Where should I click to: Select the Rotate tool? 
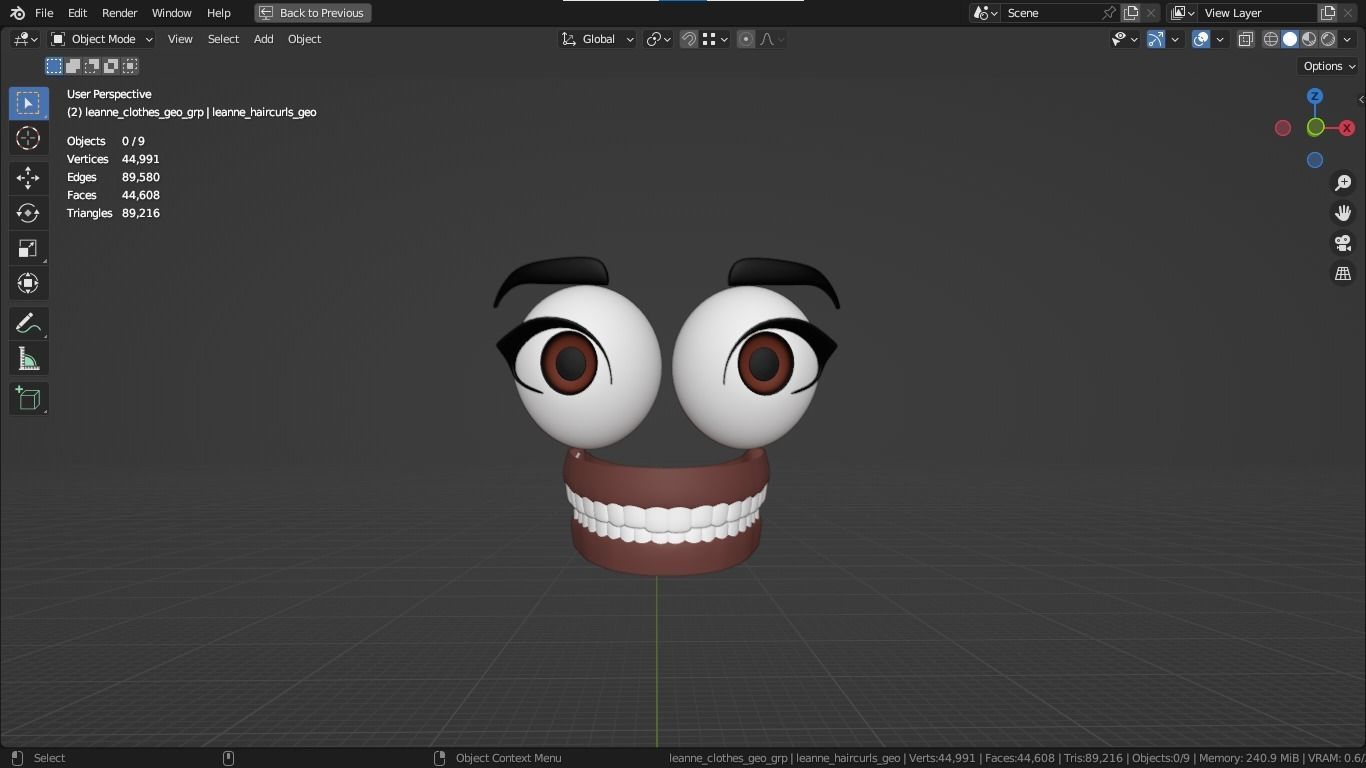[x=28, y=213]
